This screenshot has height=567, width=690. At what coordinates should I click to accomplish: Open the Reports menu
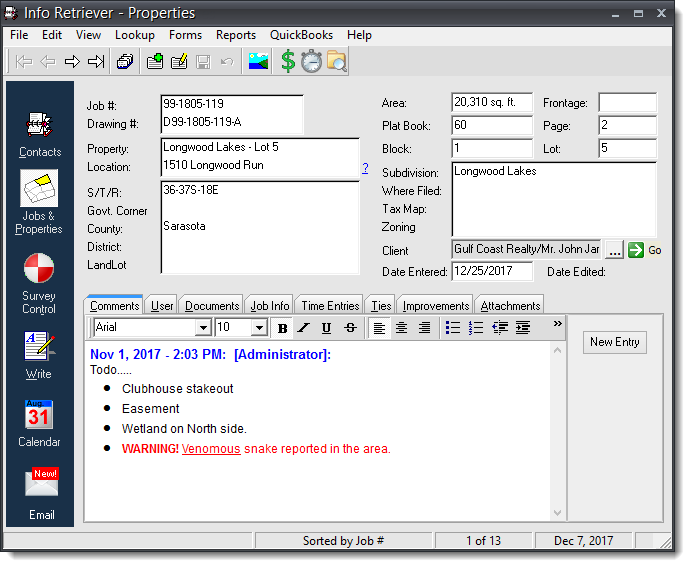(236, 35)
